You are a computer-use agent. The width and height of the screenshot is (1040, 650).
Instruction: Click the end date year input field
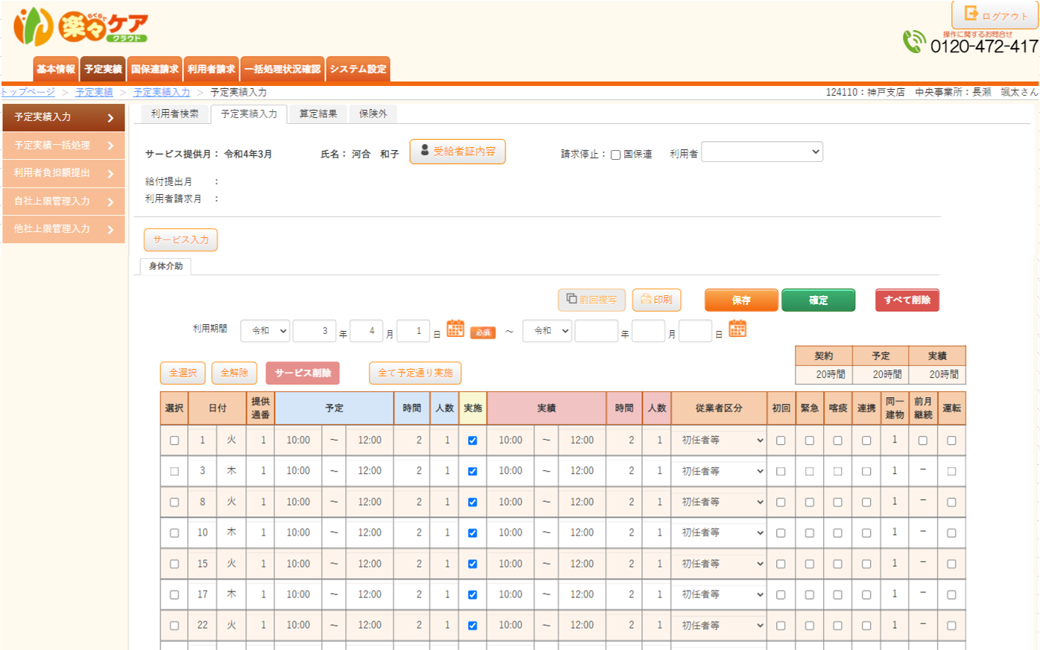(596, 331)
